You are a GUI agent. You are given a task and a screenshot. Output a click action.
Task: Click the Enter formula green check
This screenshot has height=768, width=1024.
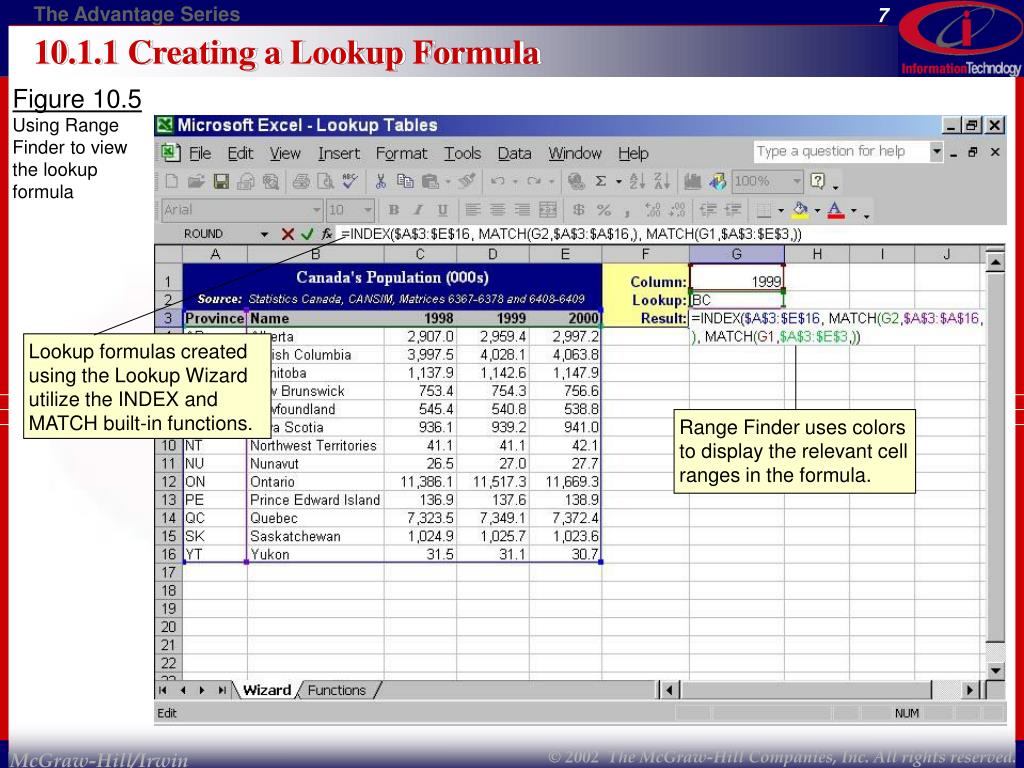(307, 234)
